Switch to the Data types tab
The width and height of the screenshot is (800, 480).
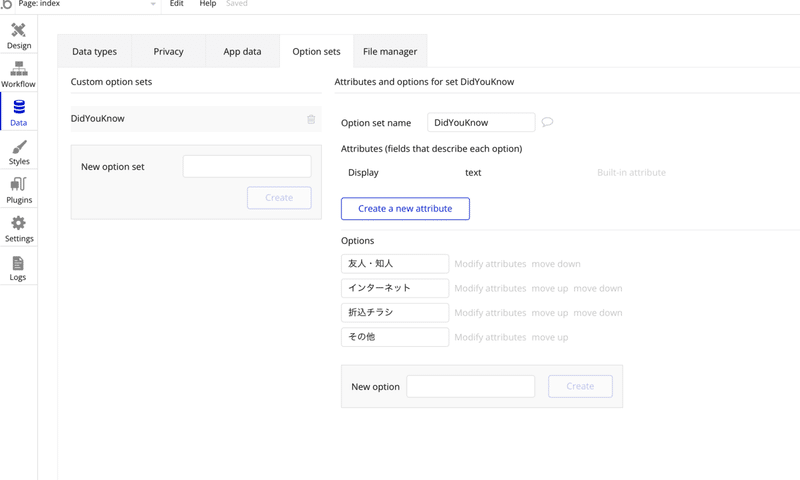[x=94, y=51]
